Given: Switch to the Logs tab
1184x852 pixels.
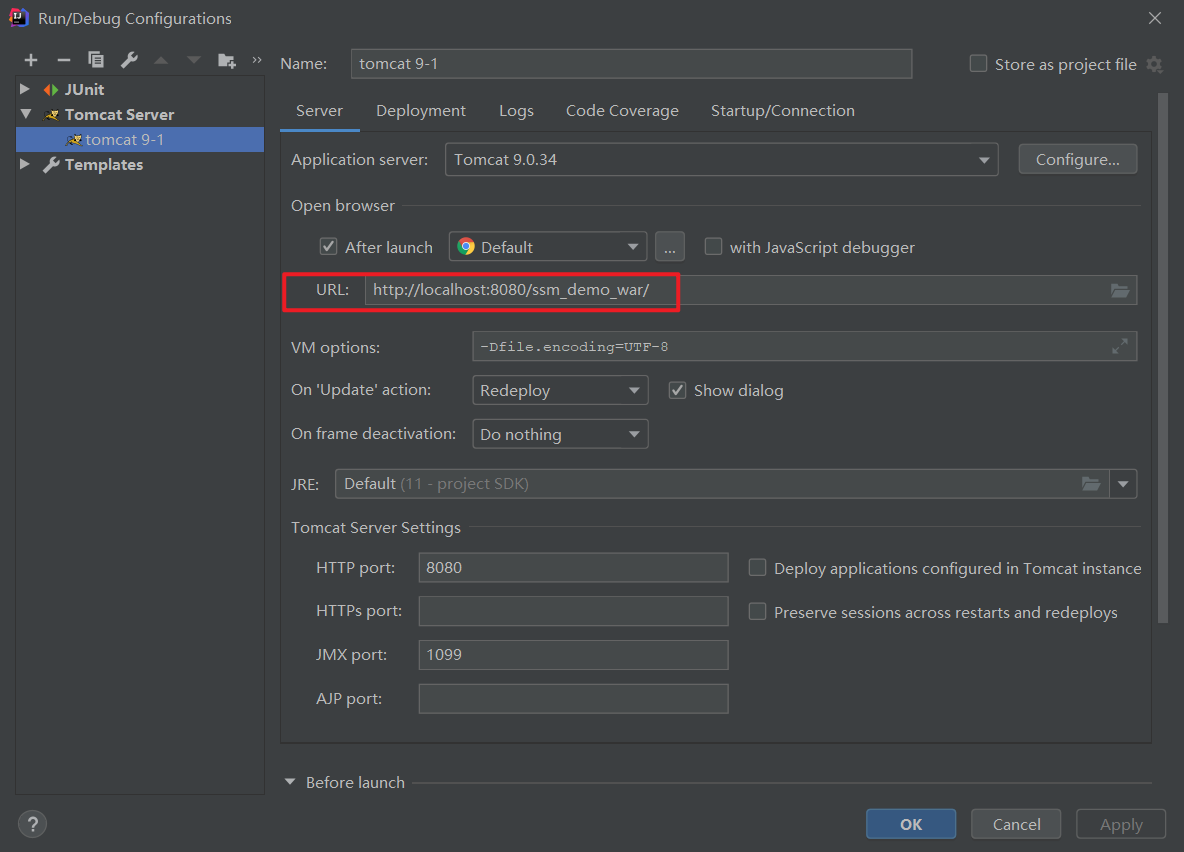Looking at the screenshot, I should click(x=516, y=111).
